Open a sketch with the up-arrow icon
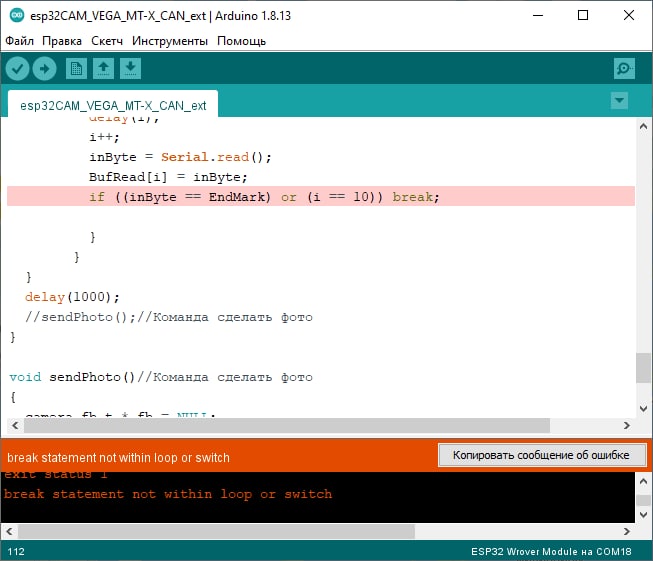 [x=103, y=68]
